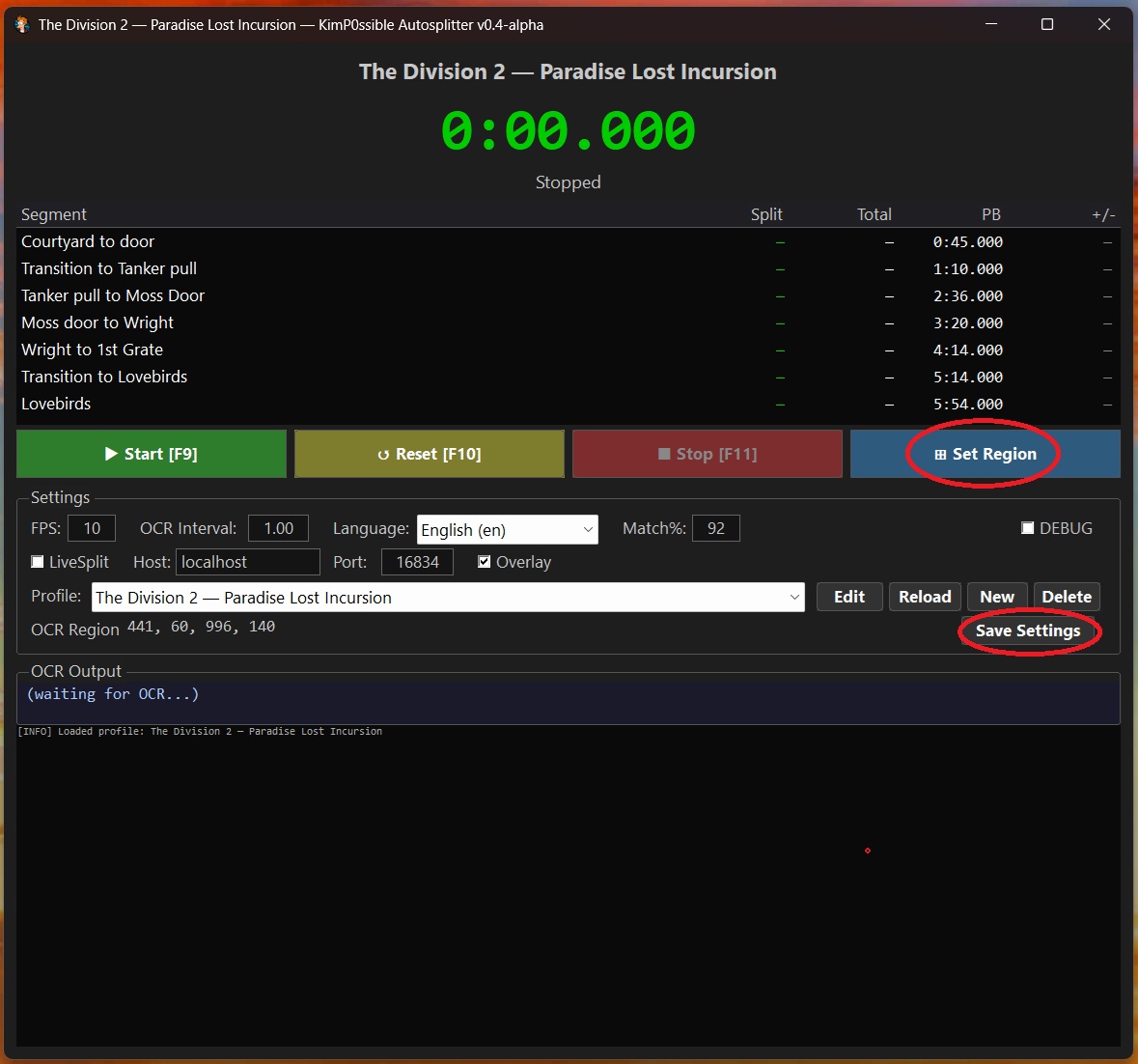Select the Courtyard to door segment
This screenshot has height=1064, width=1138.
point(569,241)
